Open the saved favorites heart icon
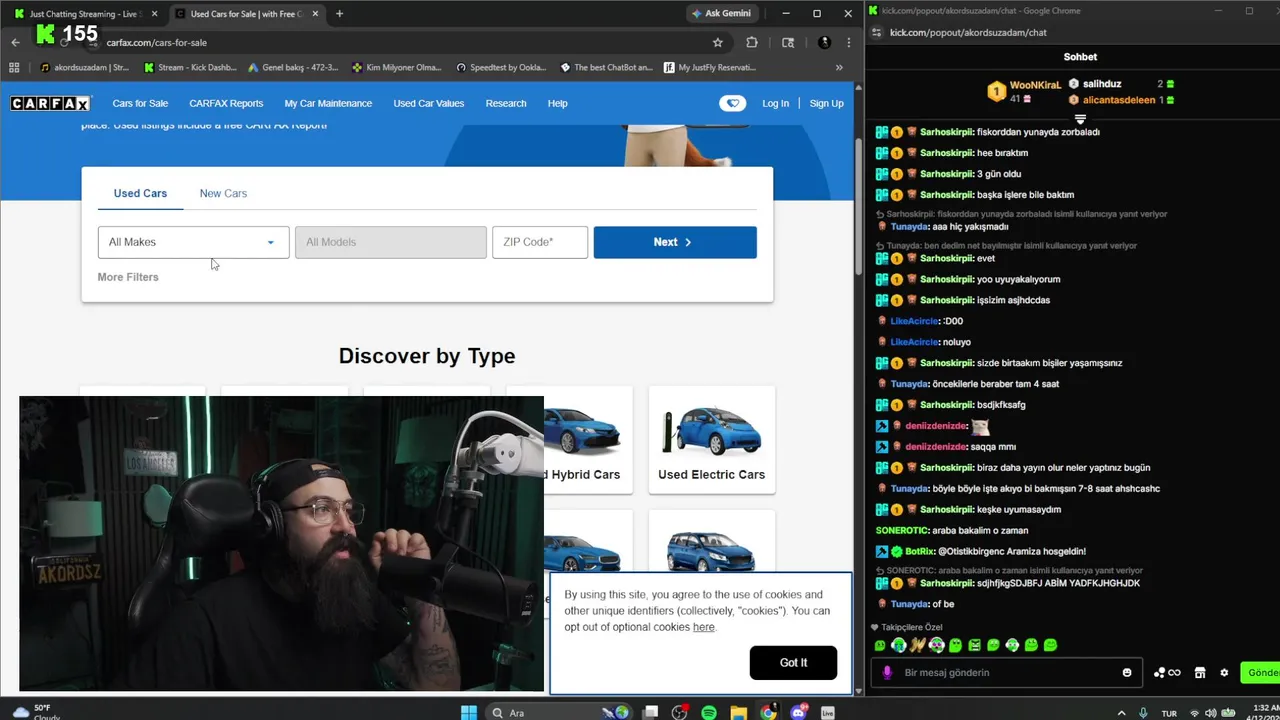The height and width of the screenshot is (720, 1280). (732, 103)
